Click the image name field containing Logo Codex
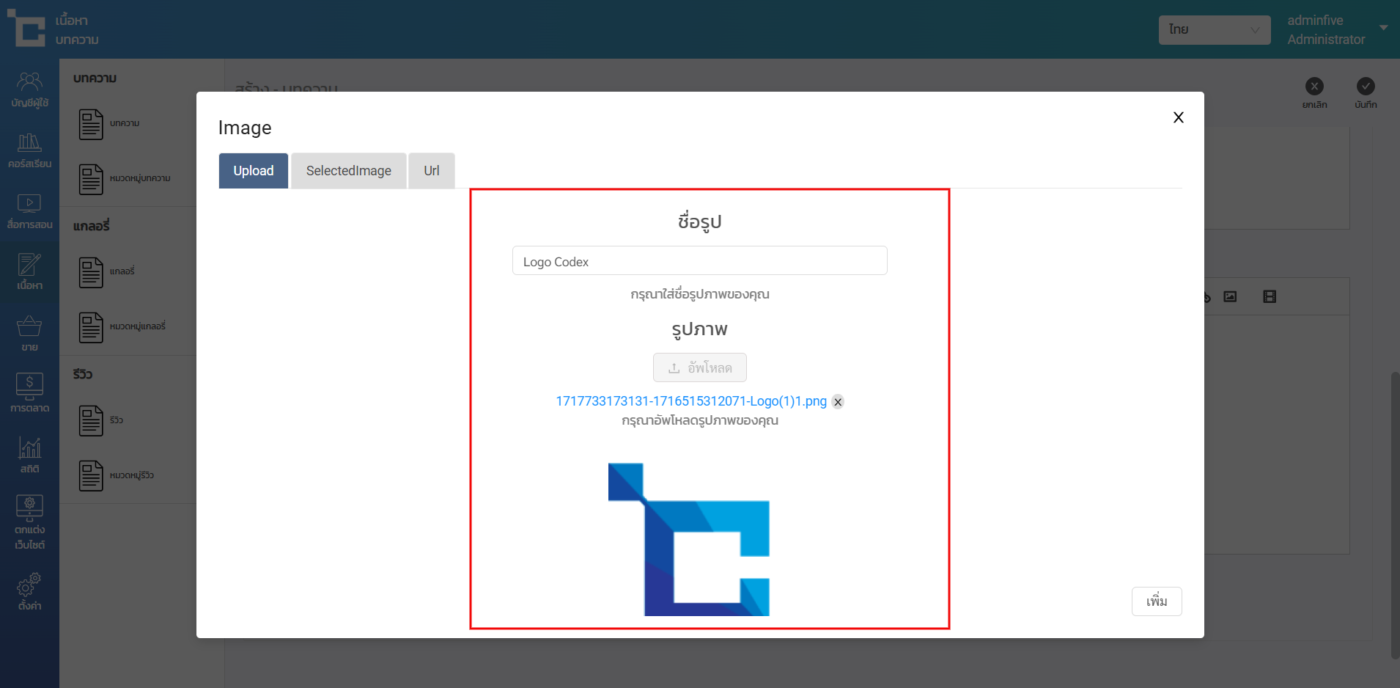This screenshot has height=688, width=1400. click(699, 261)
